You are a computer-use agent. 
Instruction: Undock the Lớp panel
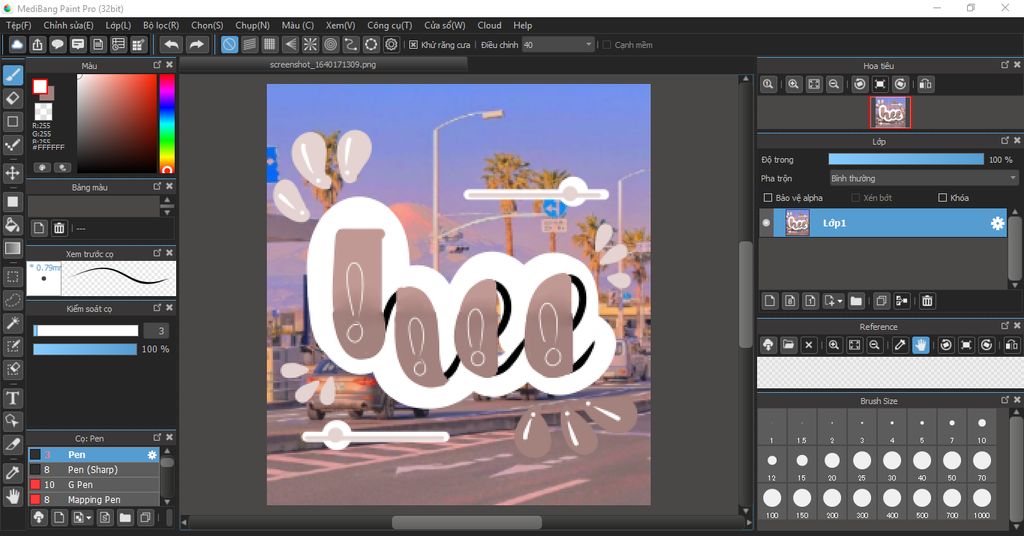(1005, 141)
